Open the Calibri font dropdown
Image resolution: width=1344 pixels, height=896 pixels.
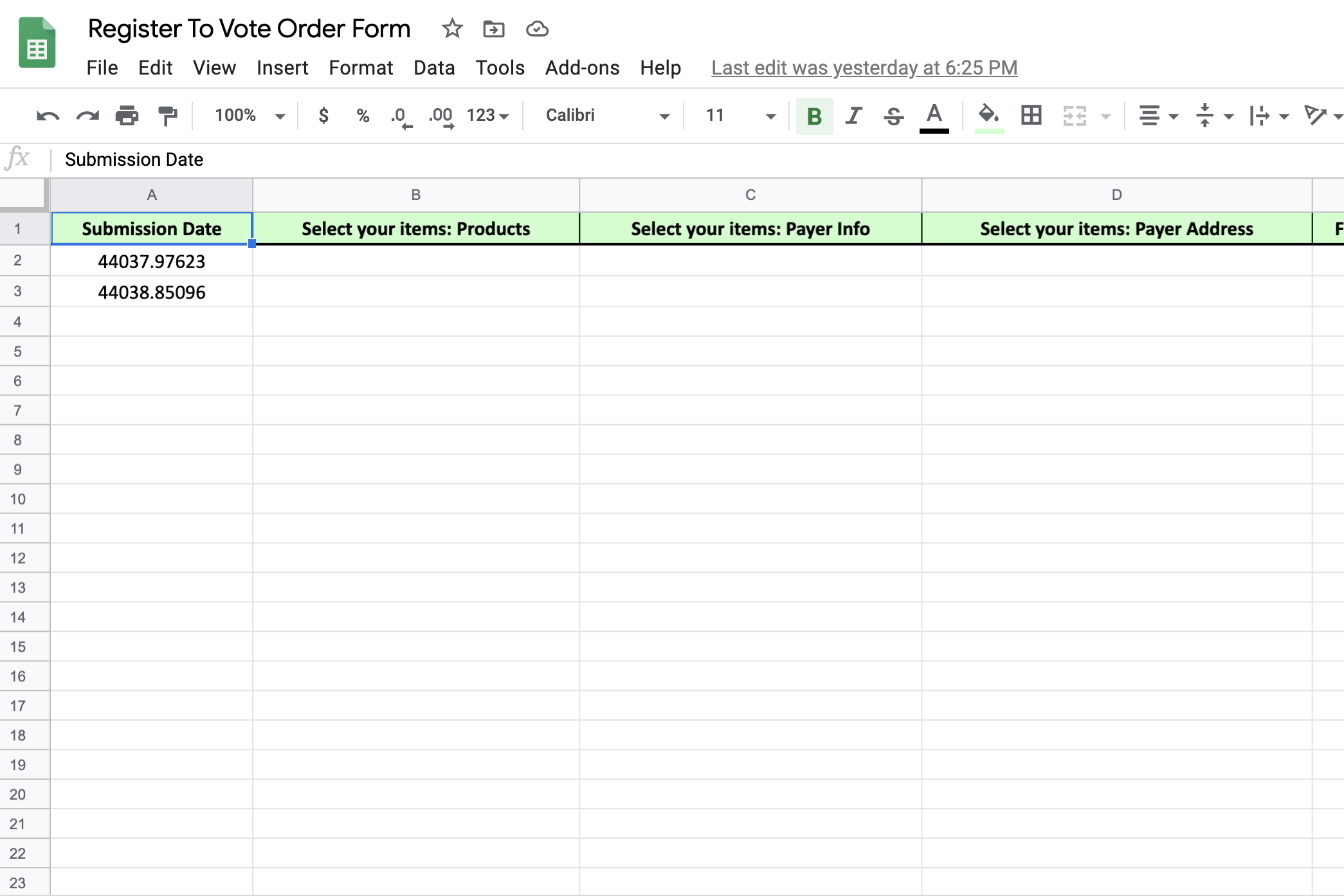(x=607, y=116)
